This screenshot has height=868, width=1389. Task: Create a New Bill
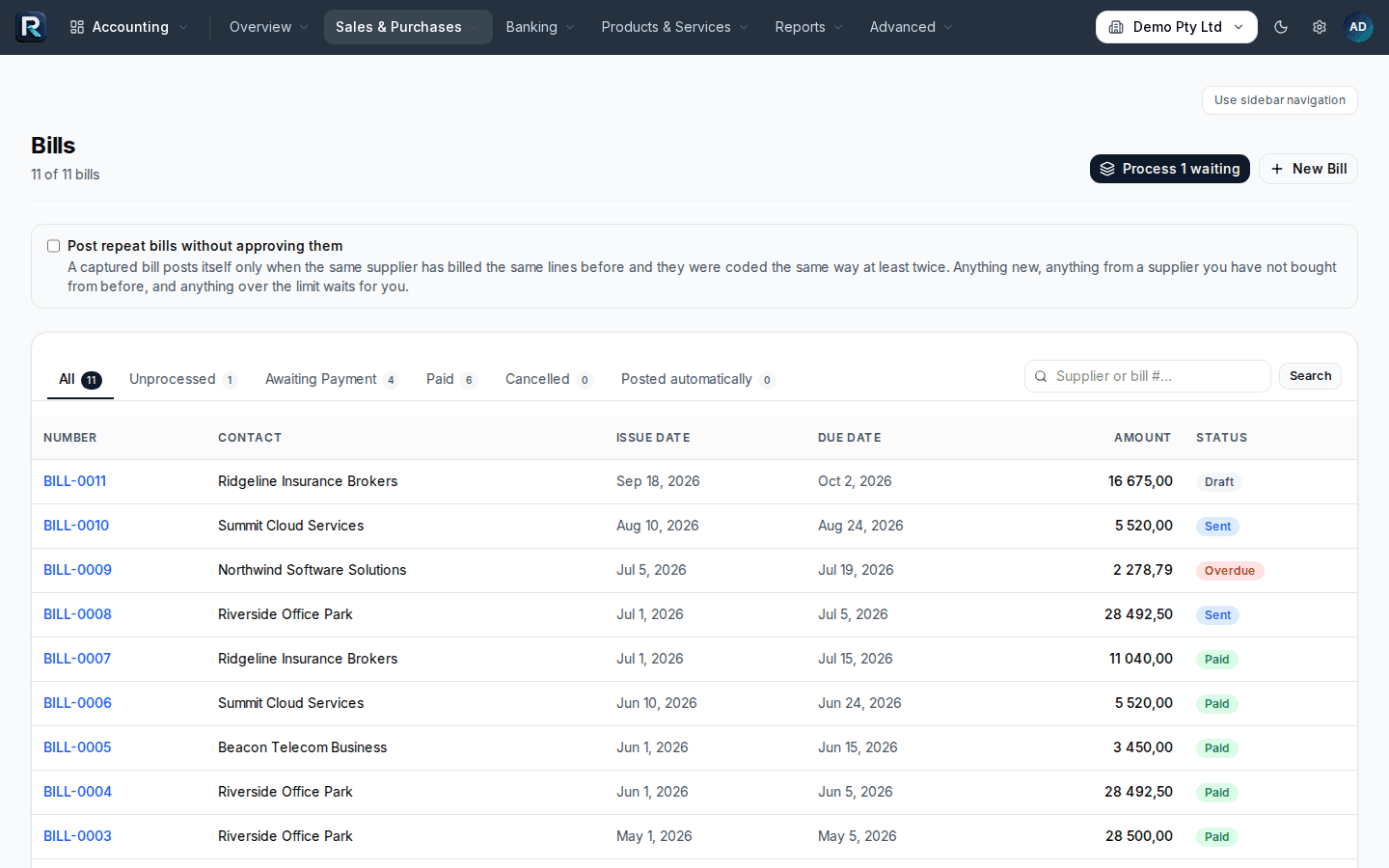[1308, 169]
